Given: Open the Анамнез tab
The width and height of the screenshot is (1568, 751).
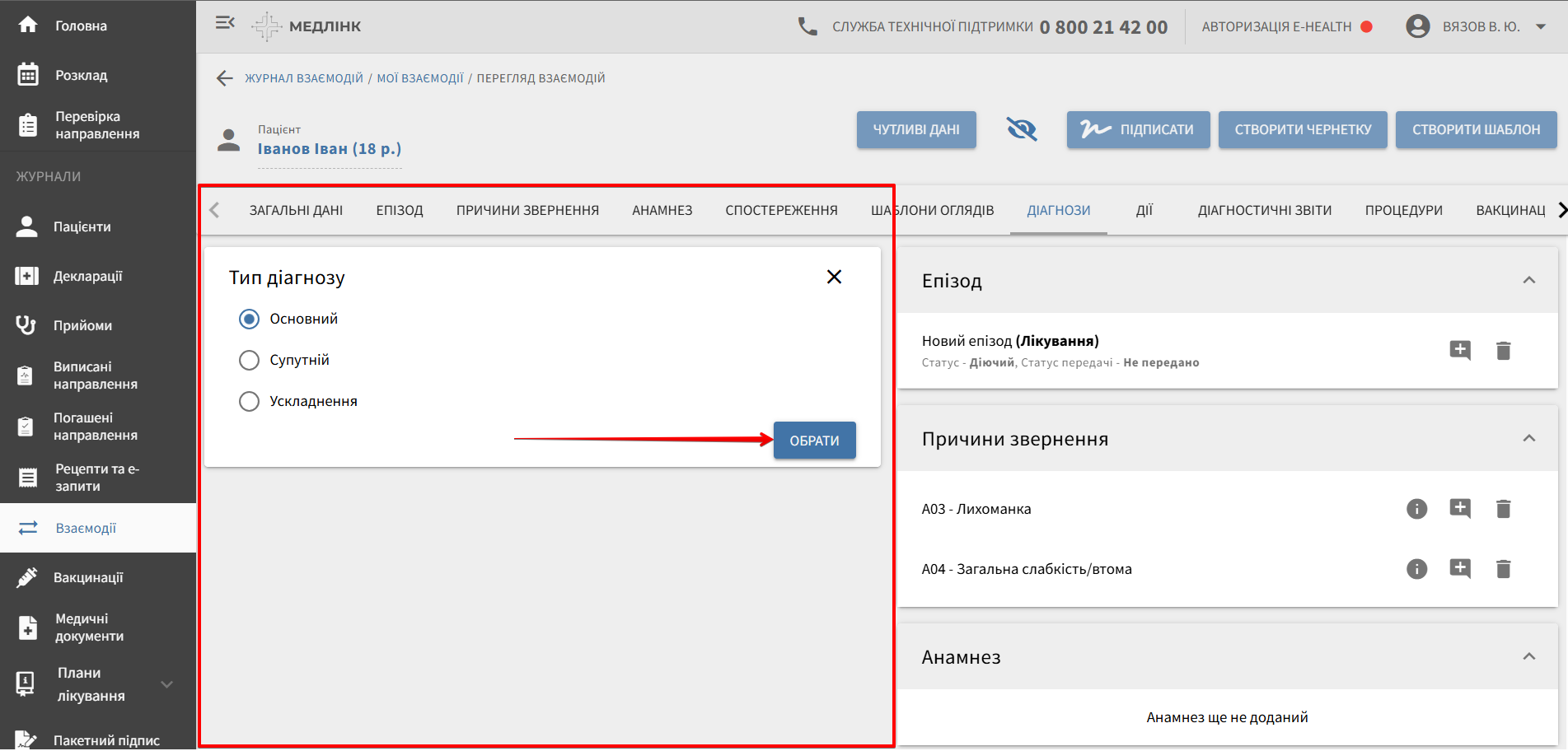Looking at the screenshot, I should [662, 210].
